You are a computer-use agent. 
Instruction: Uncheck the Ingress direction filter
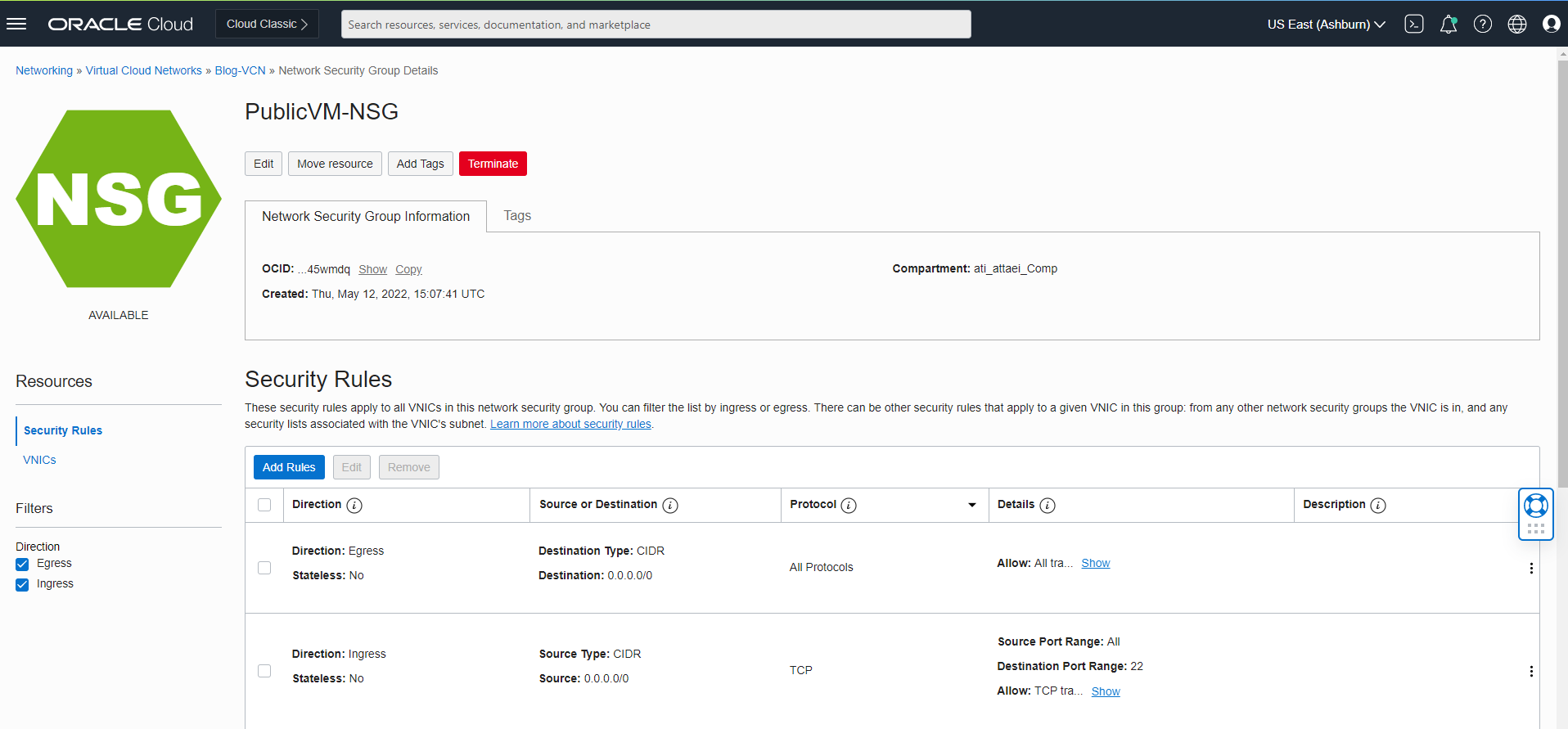point(22,585)
